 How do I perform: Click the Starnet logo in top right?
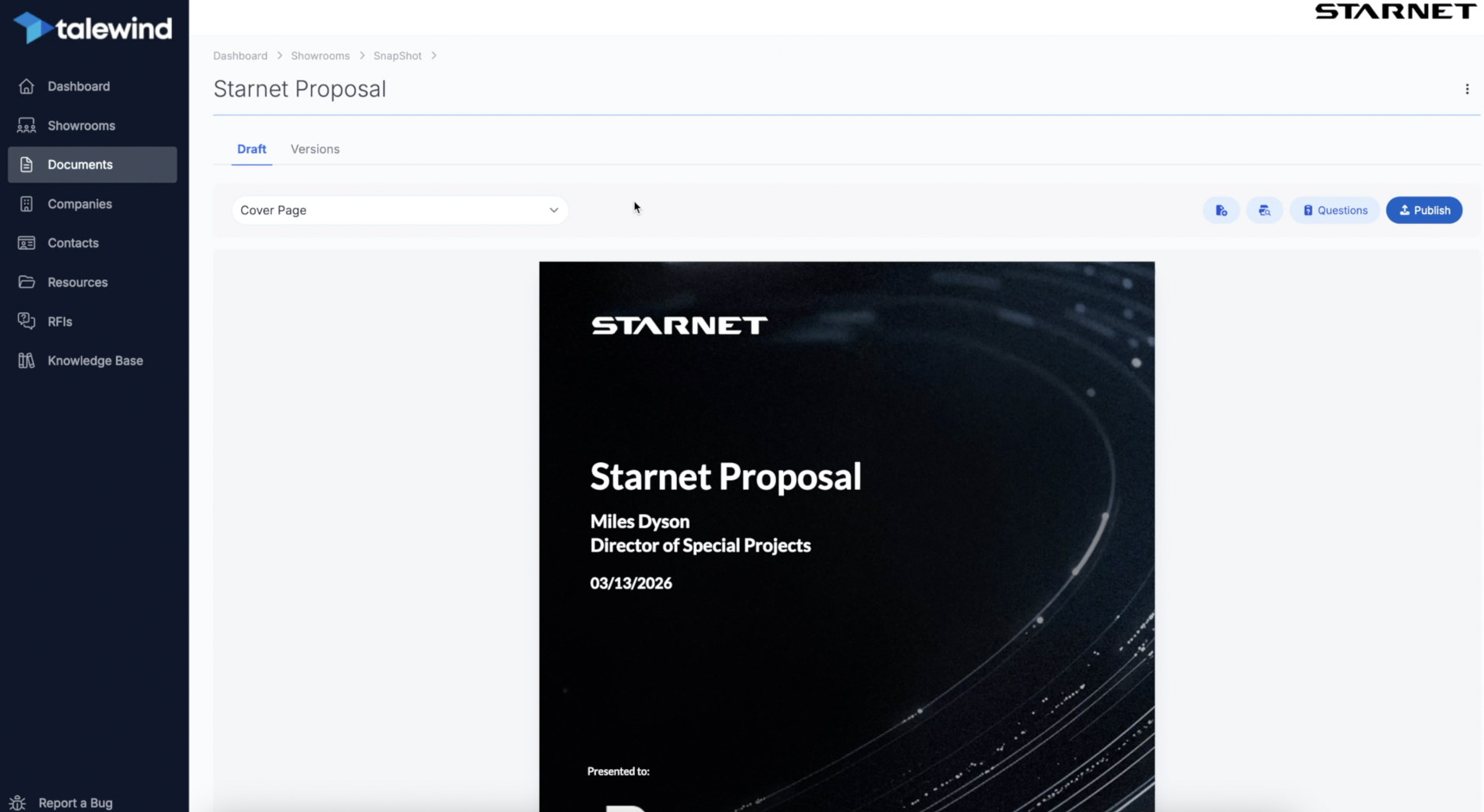click(x=1396, y=12)
